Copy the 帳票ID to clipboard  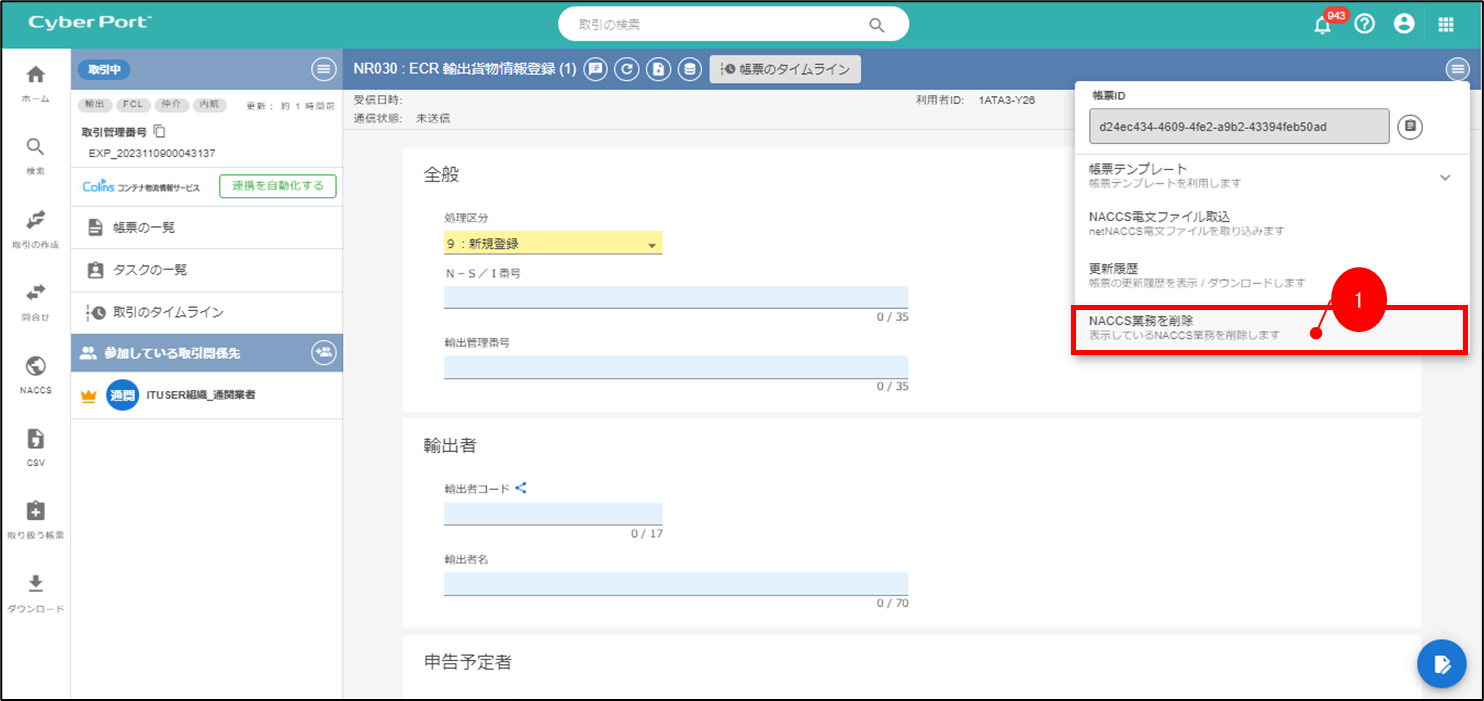[x=1410, y=127]
